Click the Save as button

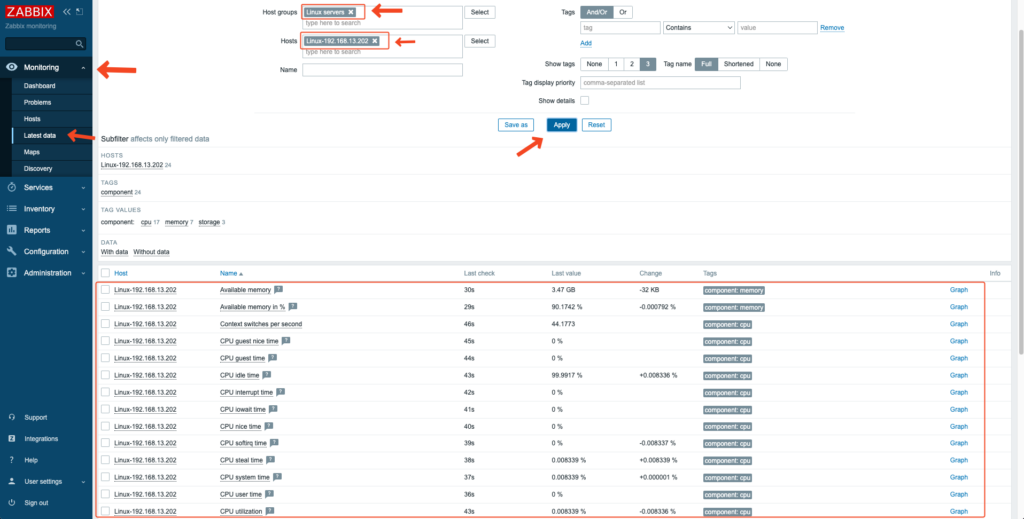[516, 125]
